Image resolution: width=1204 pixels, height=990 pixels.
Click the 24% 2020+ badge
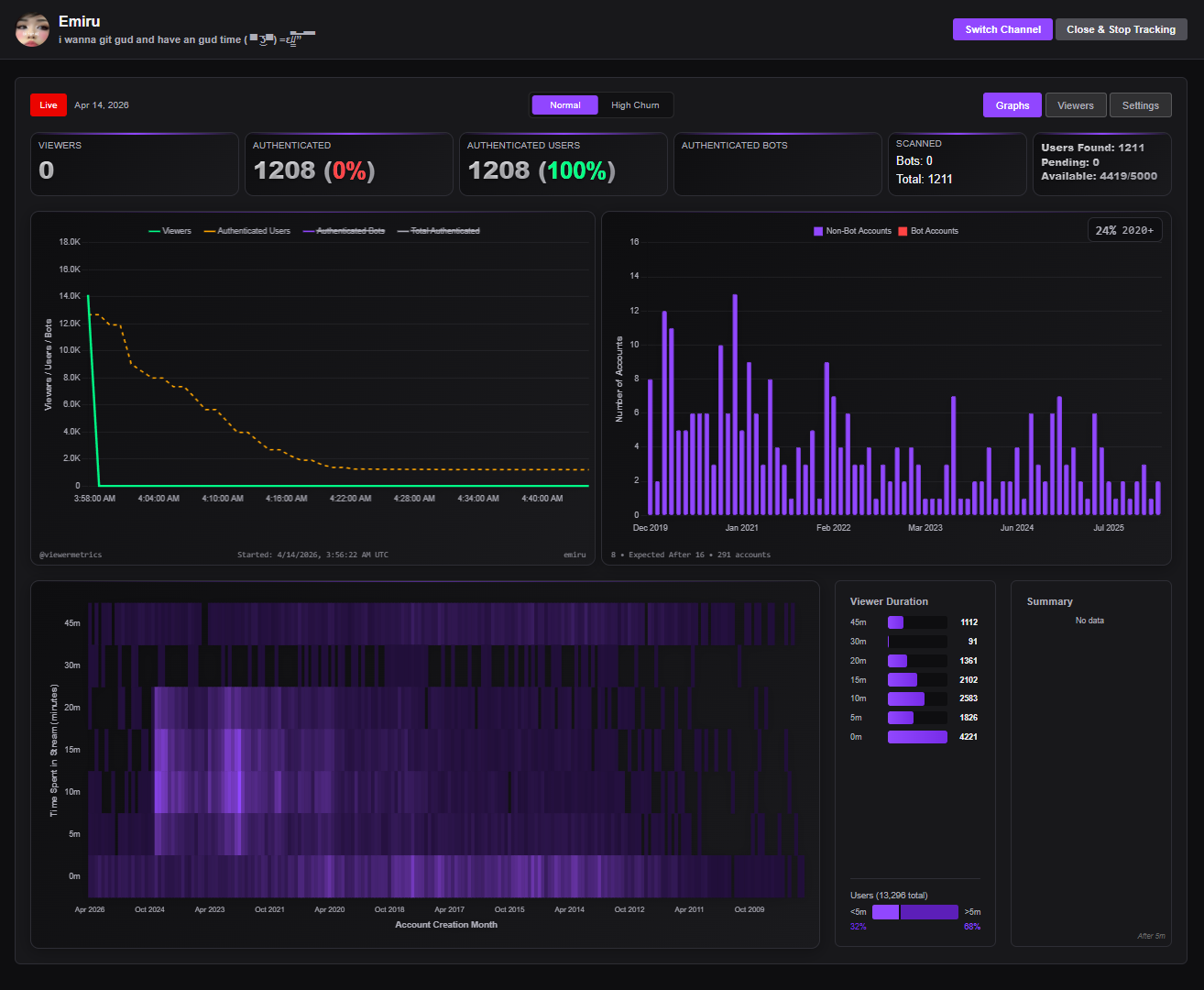click(x=1124, y=230)
